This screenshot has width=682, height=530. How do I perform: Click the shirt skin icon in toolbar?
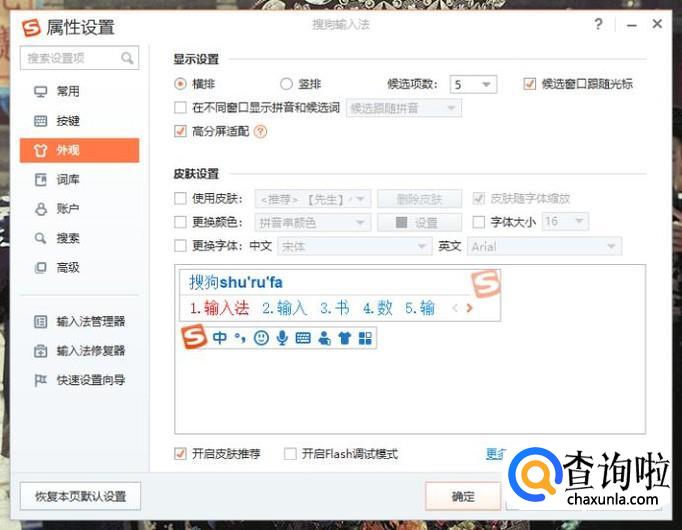(x=345, y=338)
